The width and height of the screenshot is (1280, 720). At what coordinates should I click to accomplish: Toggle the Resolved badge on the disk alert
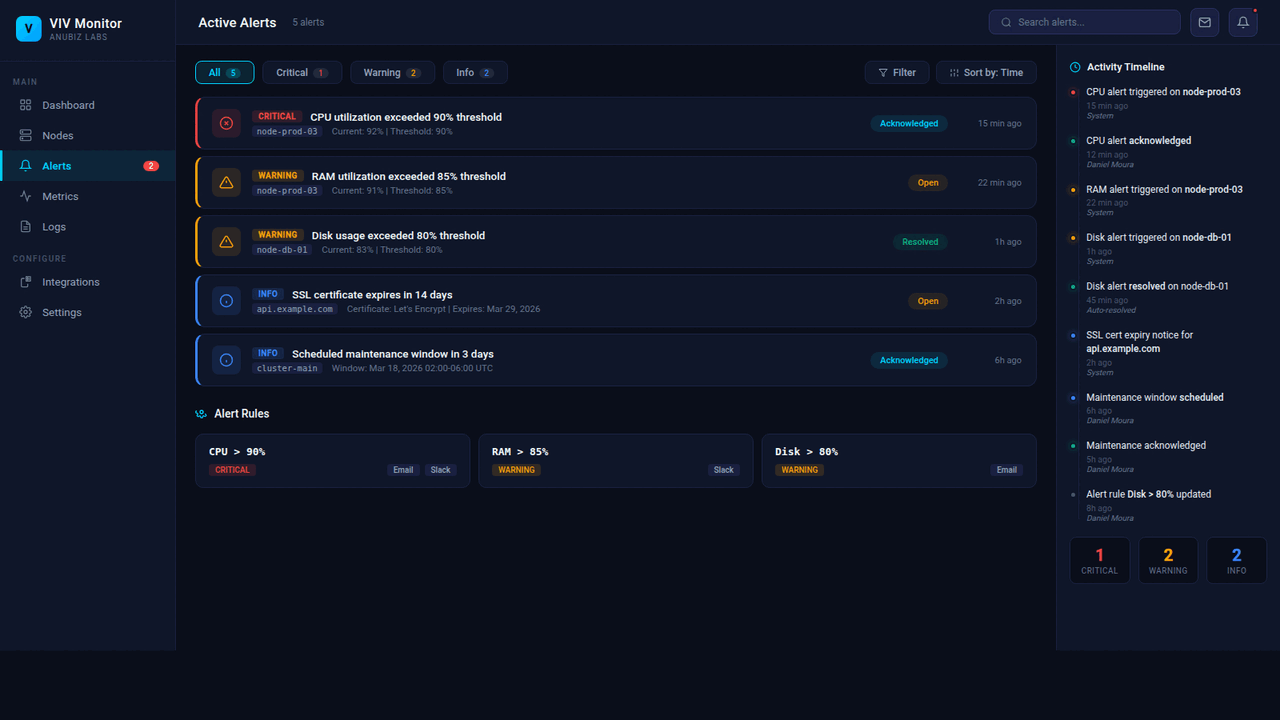click(x=919, y=241)
